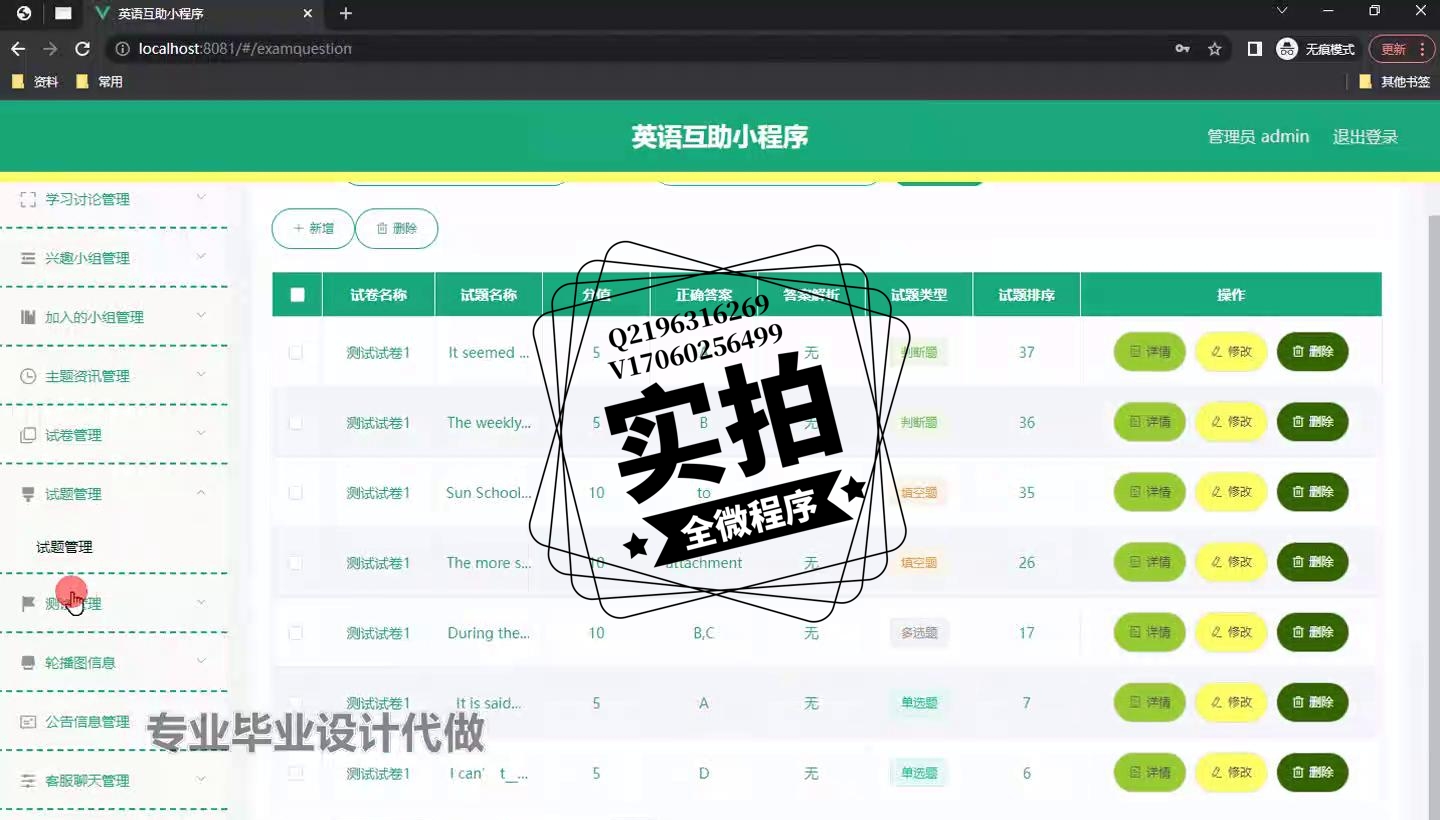Screen dimensions: 1440x820
Task: Click the 删除 button above the table
Action: (396, 228)
